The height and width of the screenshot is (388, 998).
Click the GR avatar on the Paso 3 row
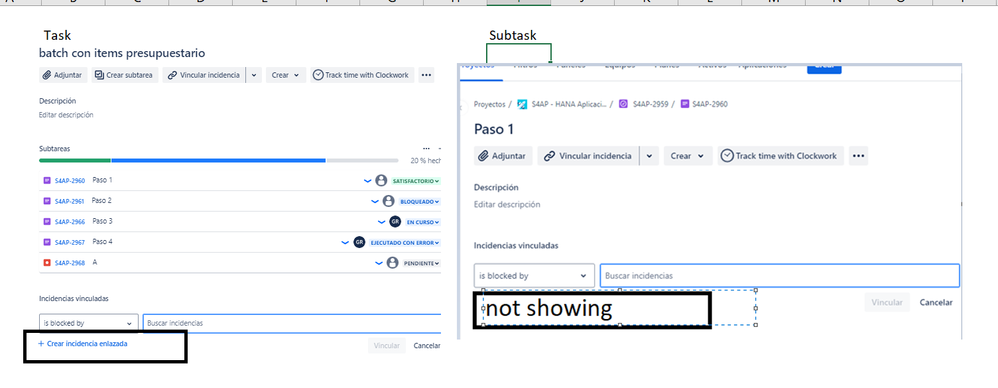pyautogui.click(x=395, y=222)
